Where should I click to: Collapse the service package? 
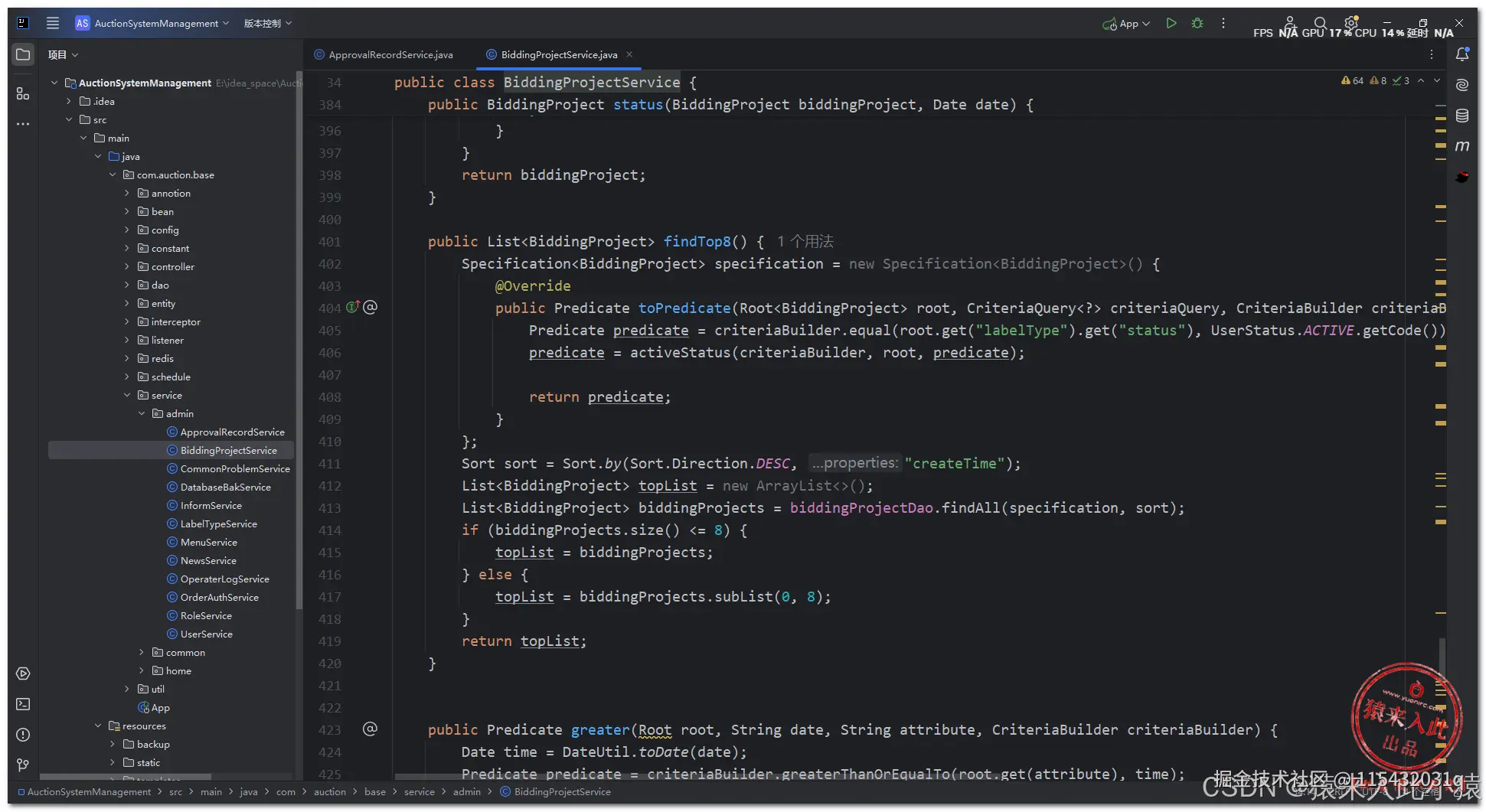pyautogui.click(x=127, y=395)
